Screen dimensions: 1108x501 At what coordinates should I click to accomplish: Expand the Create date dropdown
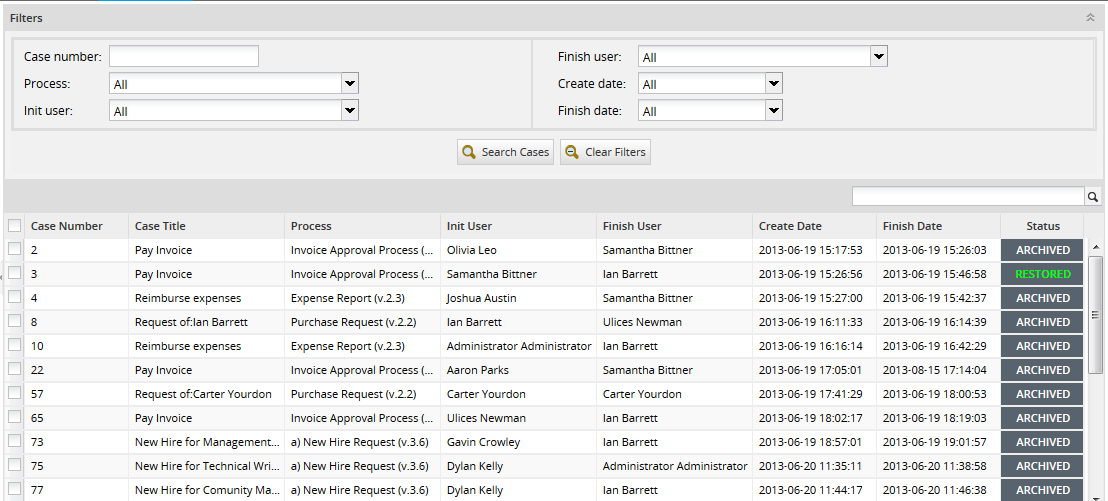coord(773,84)
